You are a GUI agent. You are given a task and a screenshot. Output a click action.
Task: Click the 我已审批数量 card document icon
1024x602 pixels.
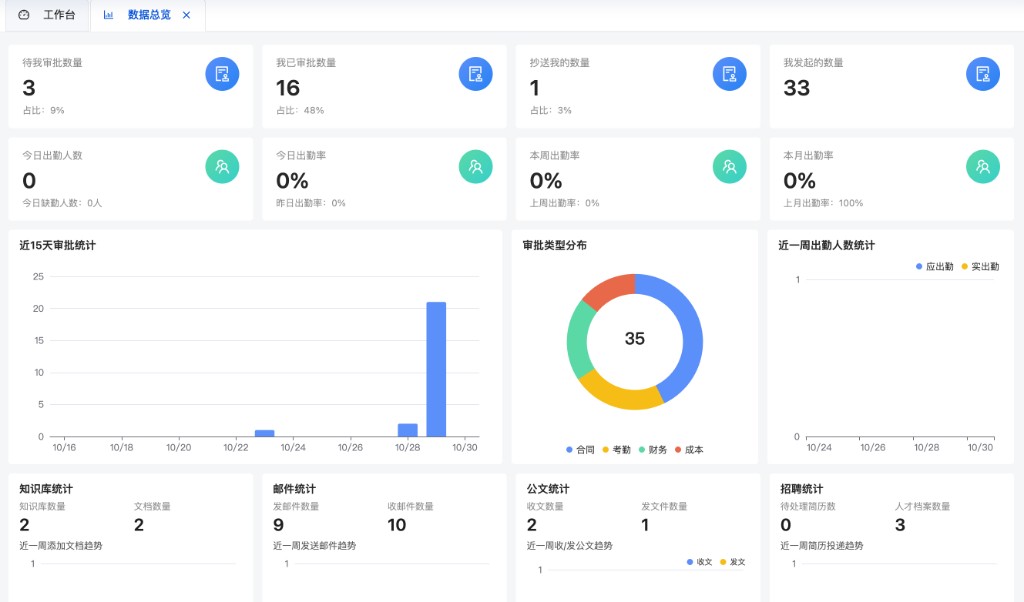475,74
